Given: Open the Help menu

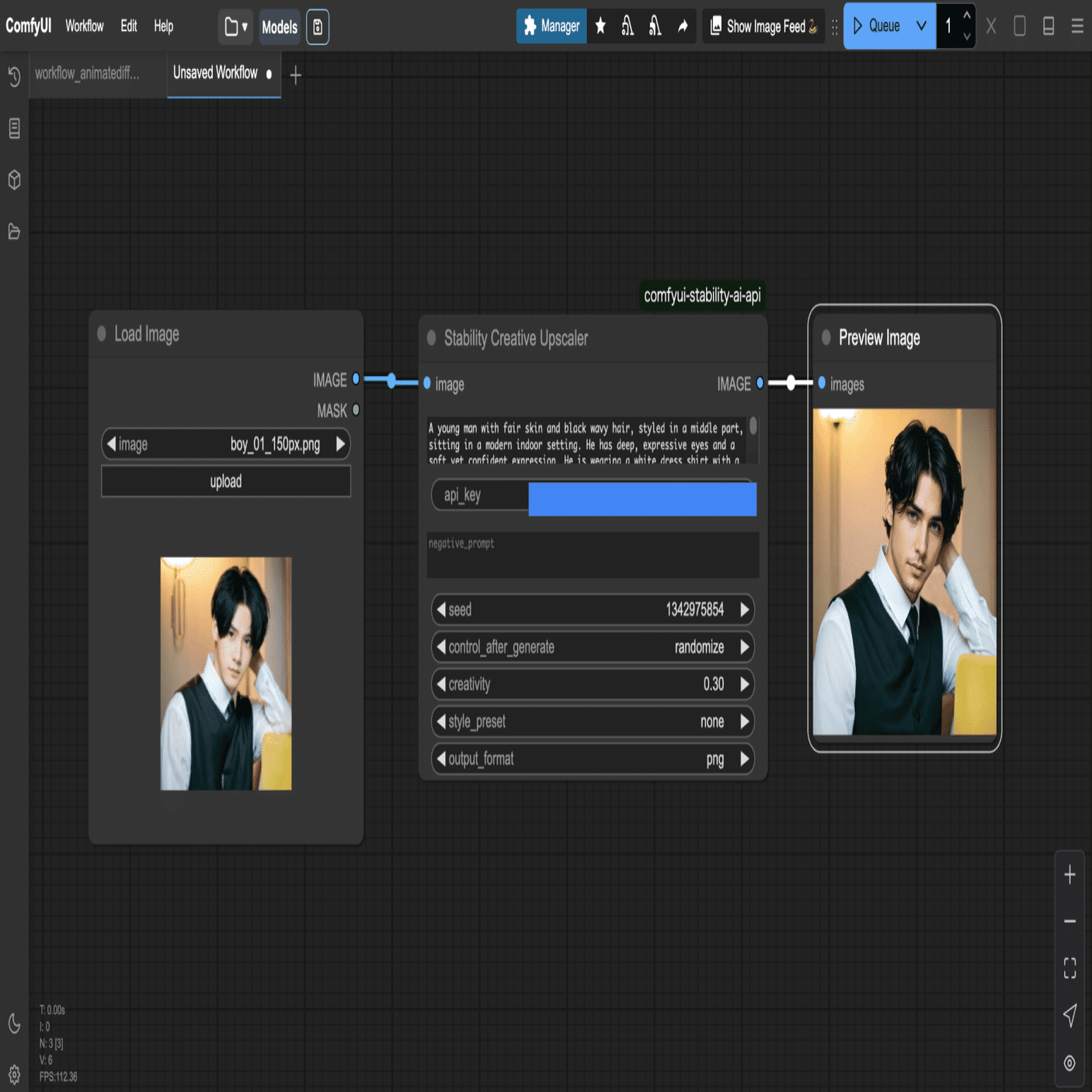Looking at the screenshot, I should pyautogui.click(x=163, y=26).
